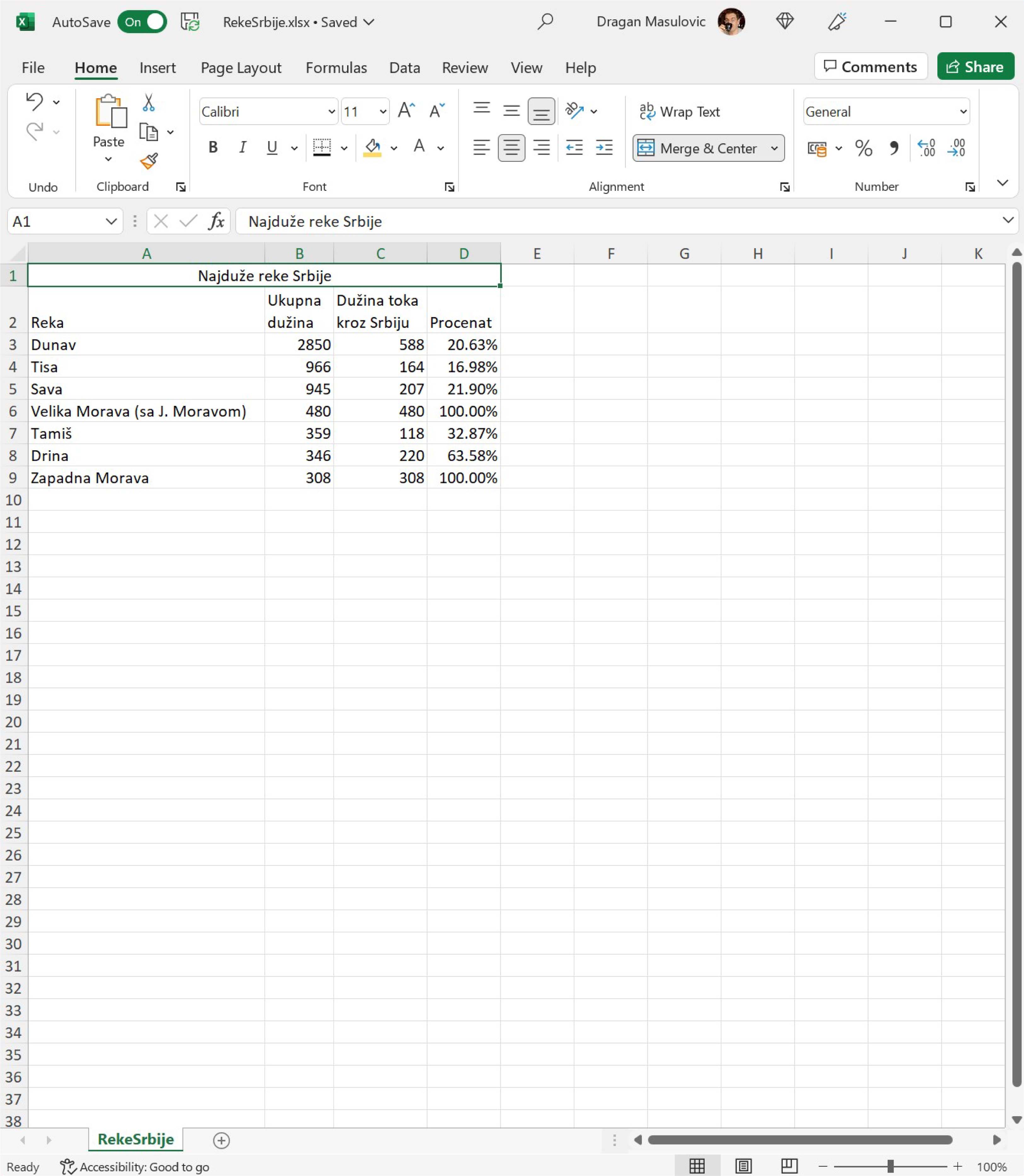This screenshot has width=1024, height=1176.
Task: Open Merge & Center options arrow
Action: 774,149
